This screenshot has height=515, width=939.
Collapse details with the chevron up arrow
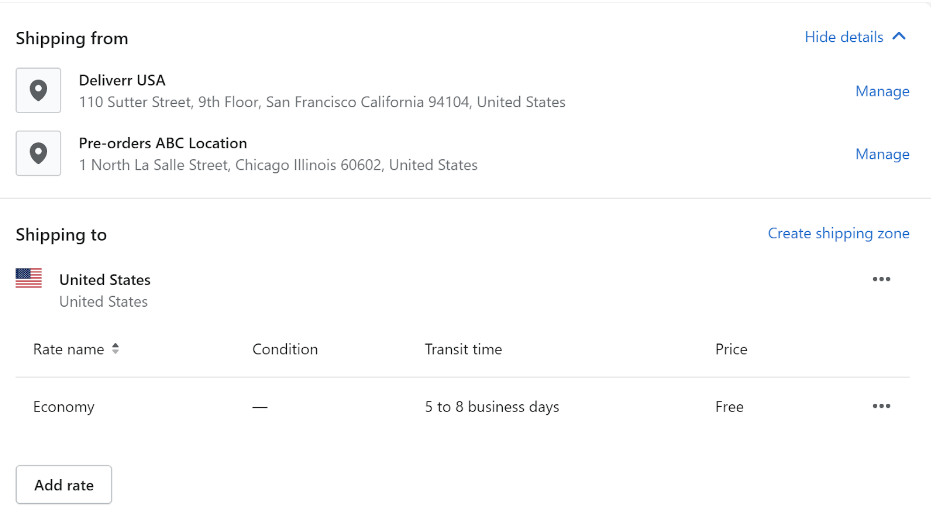pos(899,37)
